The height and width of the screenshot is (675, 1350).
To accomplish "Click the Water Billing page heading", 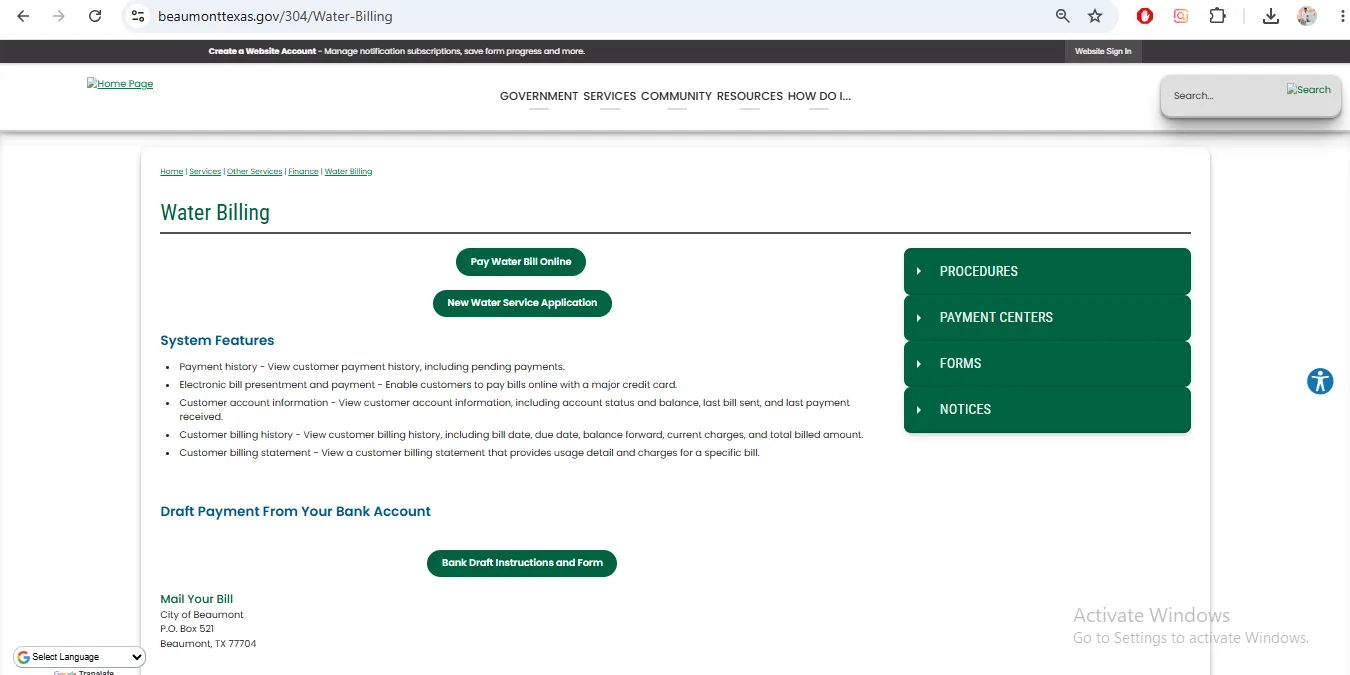I will (x=215, y=213).
